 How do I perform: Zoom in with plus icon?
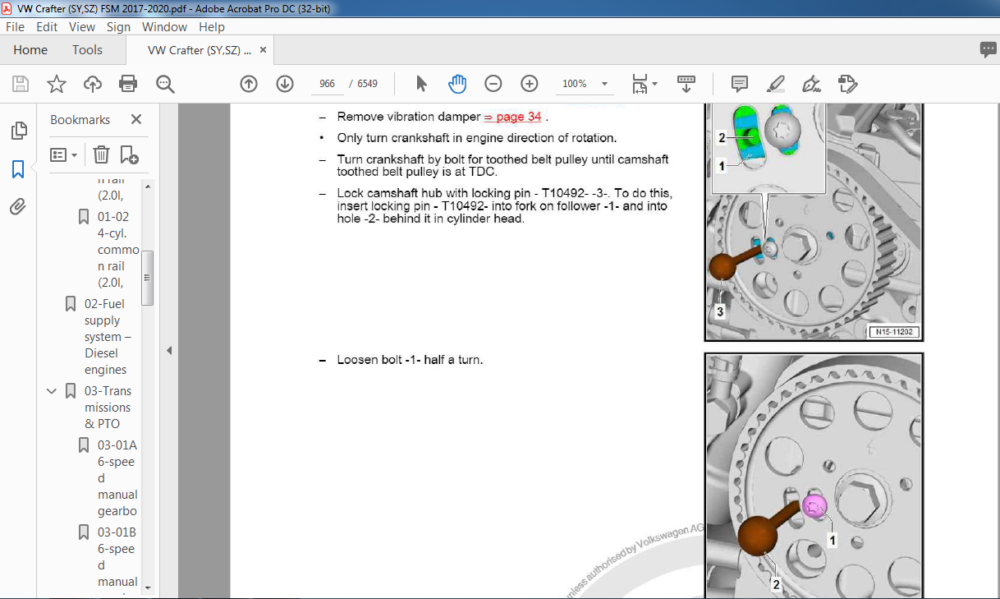click(x=529, y=84)
